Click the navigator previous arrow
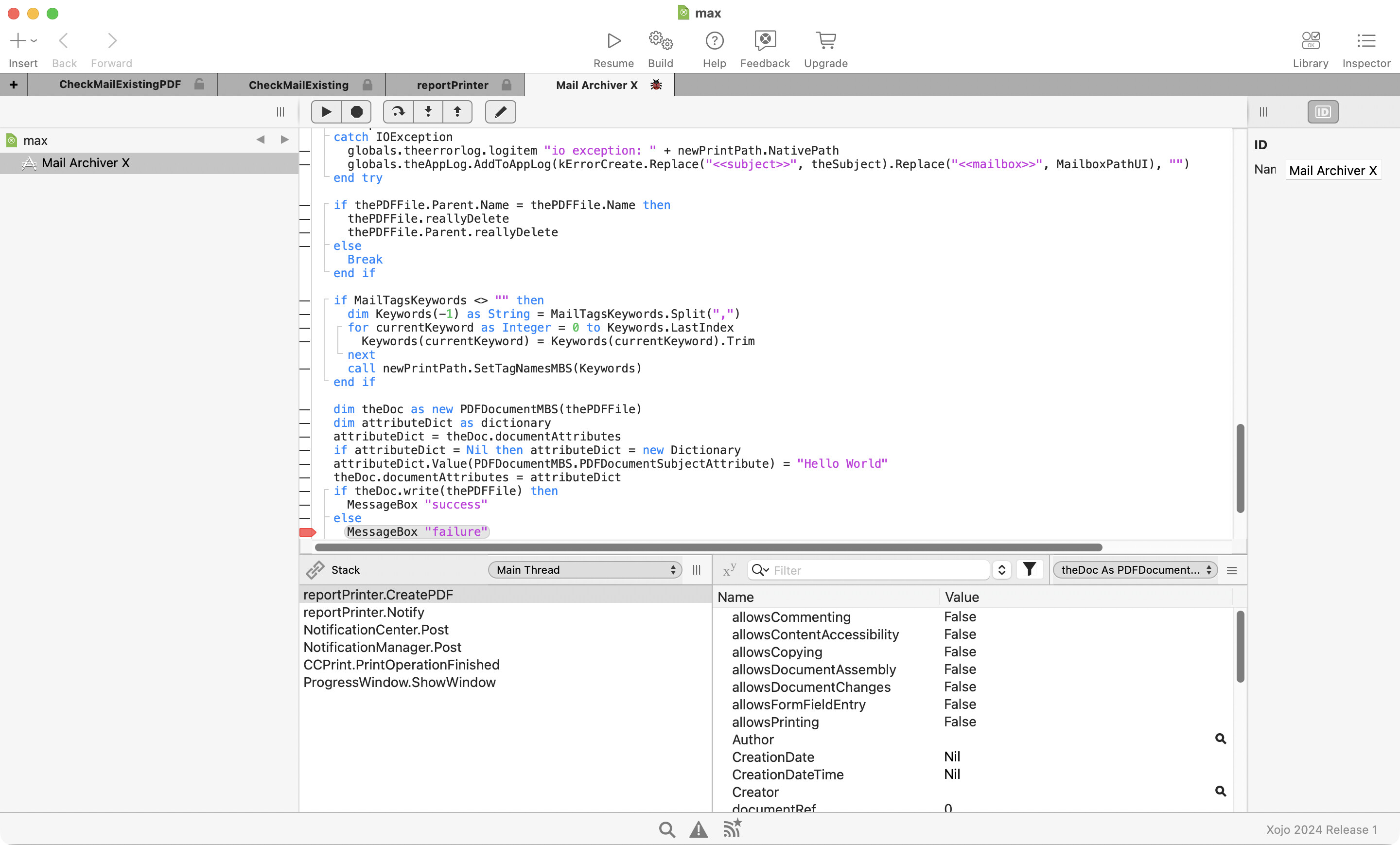The height and width of the screenshot is (845, 1400). point(260,140)
